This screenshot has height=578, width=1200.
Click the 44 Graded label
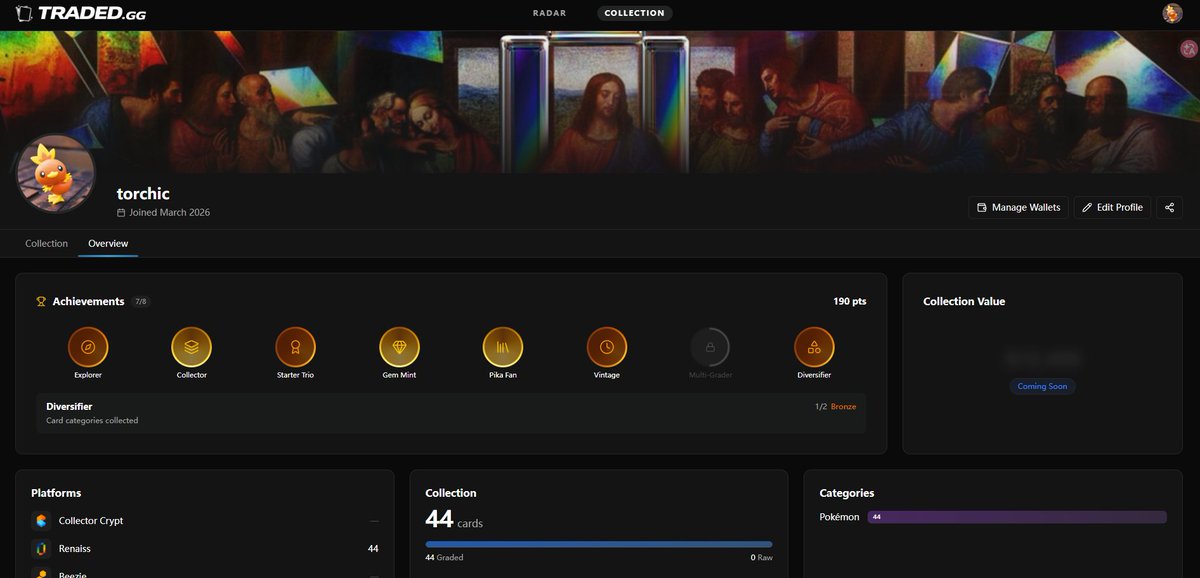point(444,557)
